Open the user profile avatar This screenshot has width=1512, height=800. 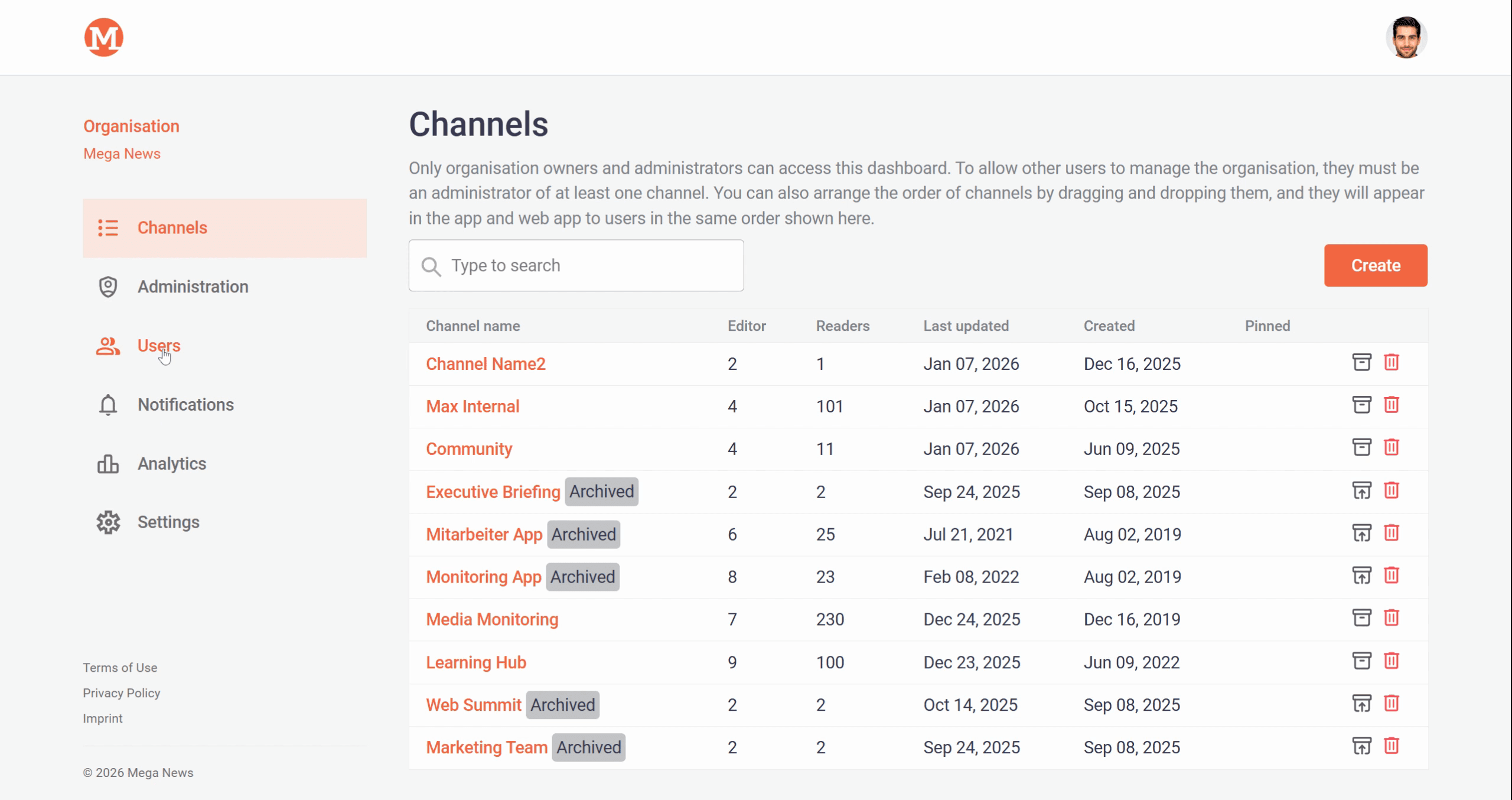coord(1406,37)
